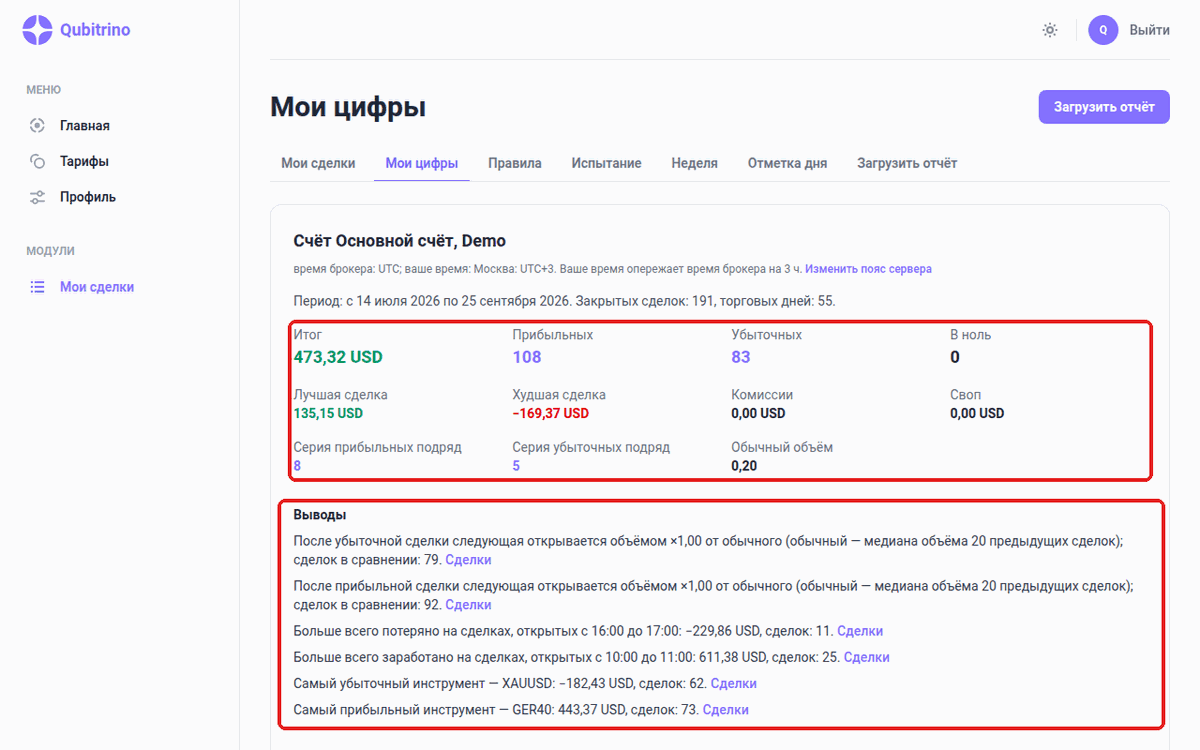1200x750 pixels.
Task: Click the best trade value 135,15 USD
Action: [x=328, y=413]
